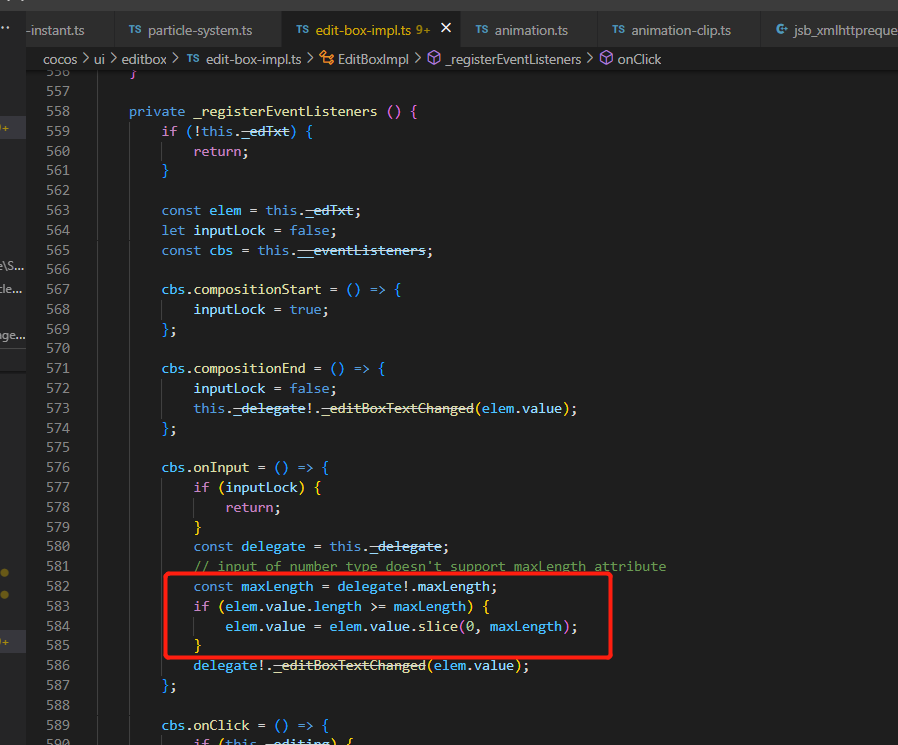Click line number 576 in the gutter
Viewport: 898px width, 745px height.
coord(58,467)
